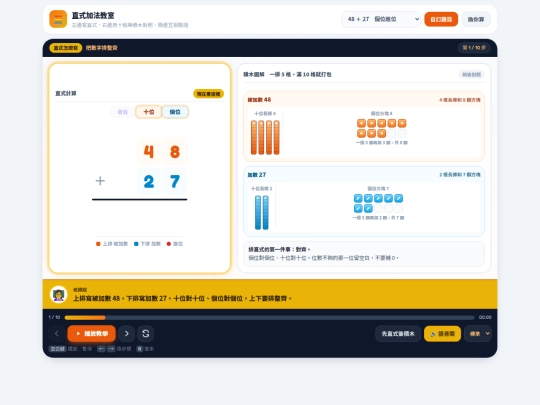Click the spacebar keyboard hint key
540x405 pixels.
(x=58, y=349)
